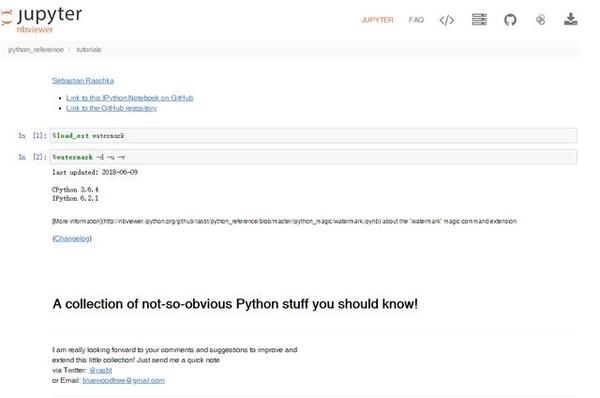This screenshot has width=600, height=398.
Task: Open the Changelog link
Action: tap(72, 238)
